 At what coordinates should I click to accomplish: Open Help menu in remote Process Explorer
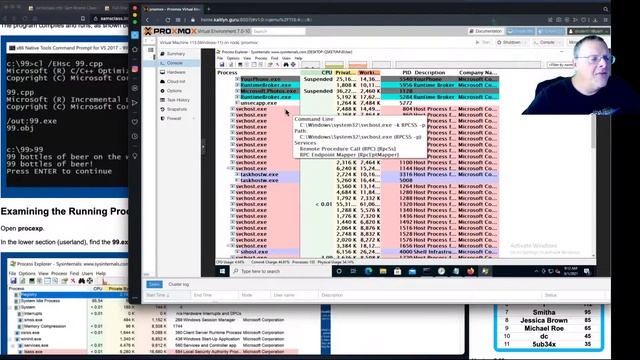tap(298, 58)
